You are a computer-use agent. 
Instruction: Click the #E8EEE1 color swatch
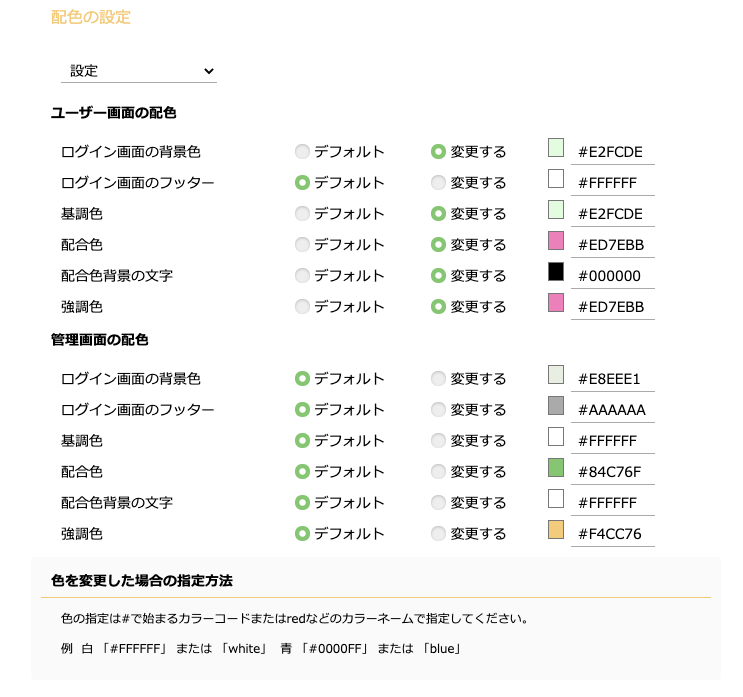click(x=556, y=375)
